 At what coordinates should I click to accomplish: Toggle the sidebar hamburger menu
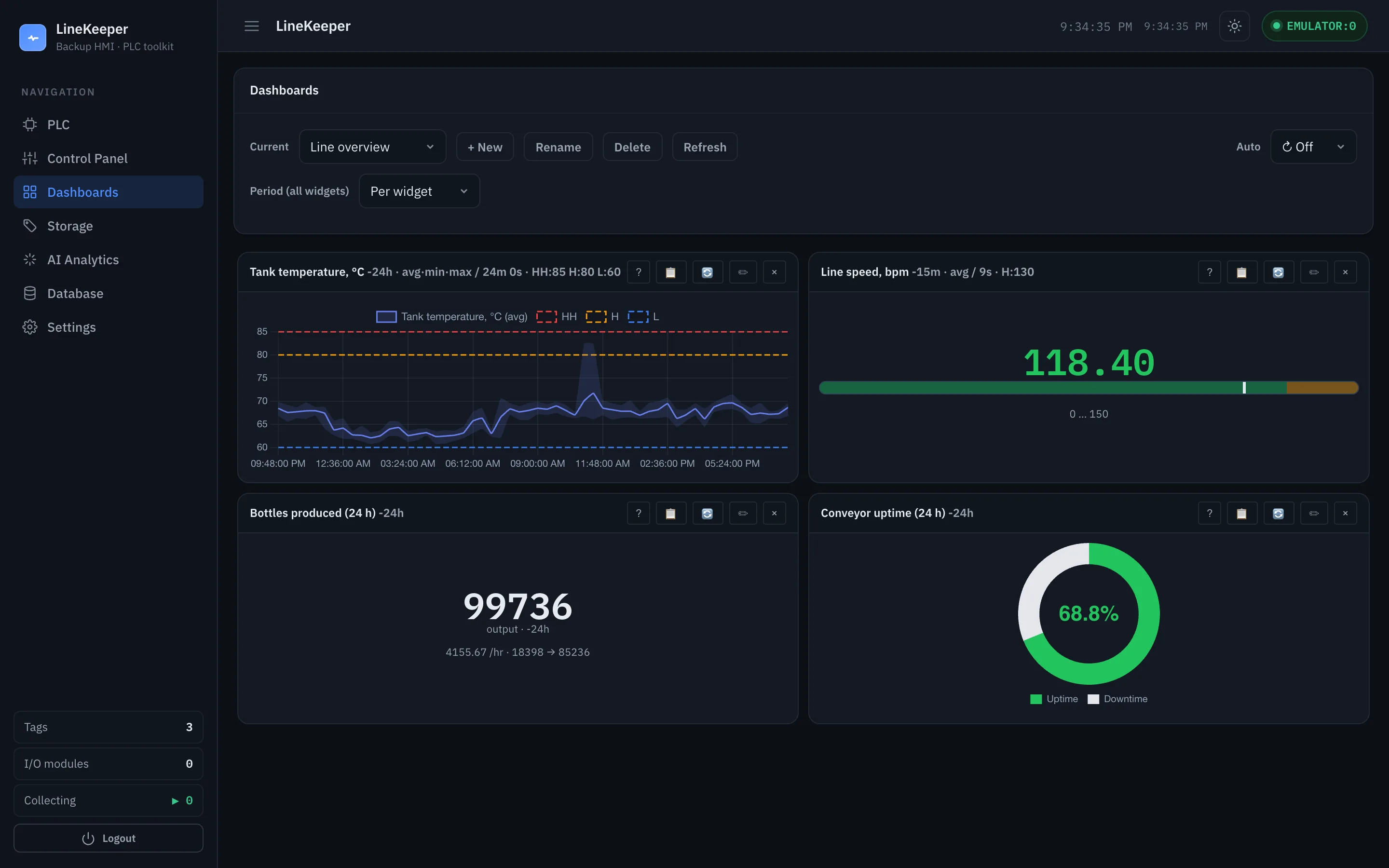251,26
